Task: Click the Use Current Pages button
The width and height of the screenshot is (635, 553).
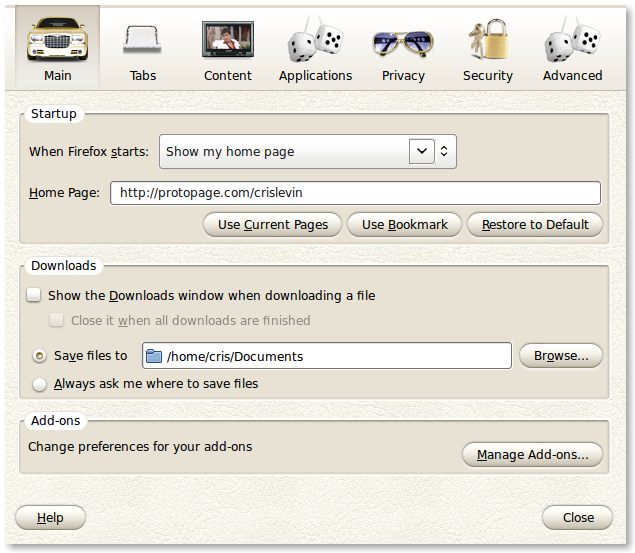Action: click(273, 225)
